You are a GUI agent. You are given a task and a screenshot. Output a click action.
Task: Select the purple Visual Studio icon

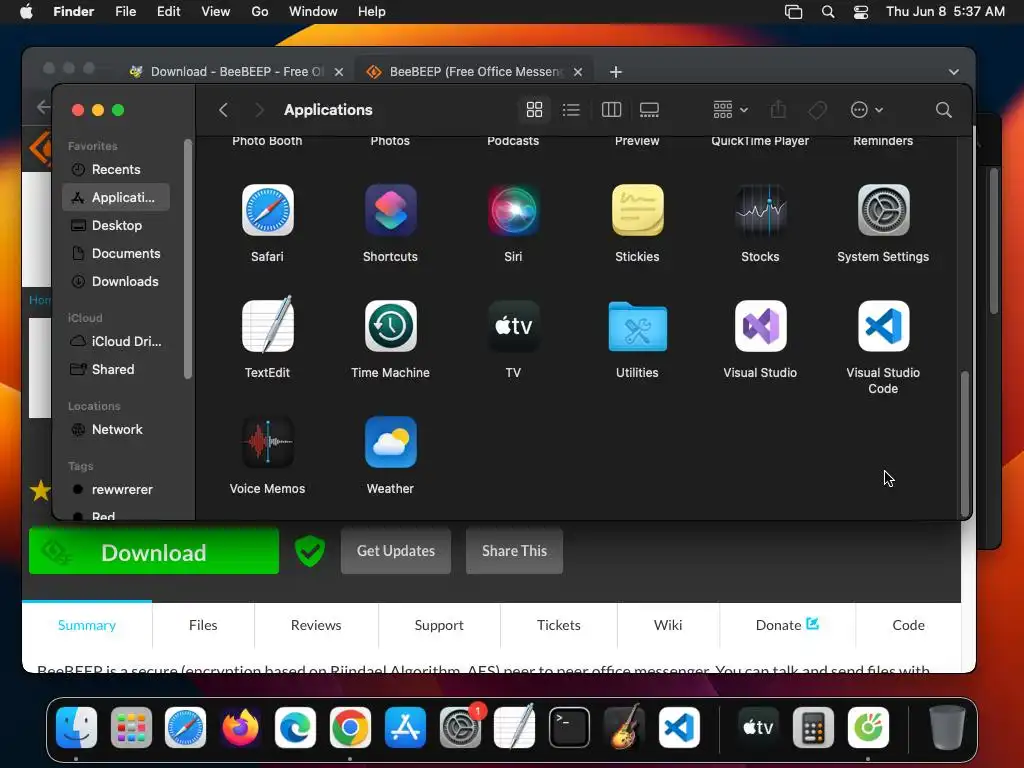(760, 326)
